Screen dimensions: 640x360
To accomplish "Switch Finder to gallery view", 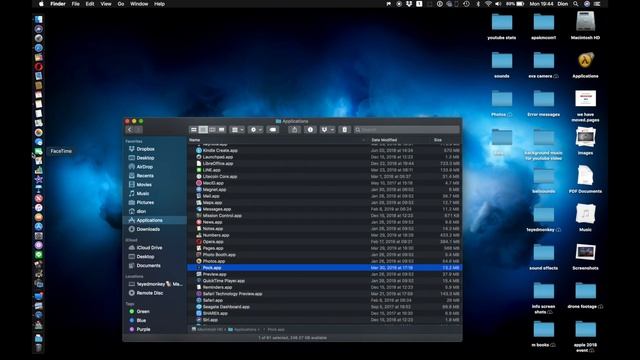I will 222,130.
